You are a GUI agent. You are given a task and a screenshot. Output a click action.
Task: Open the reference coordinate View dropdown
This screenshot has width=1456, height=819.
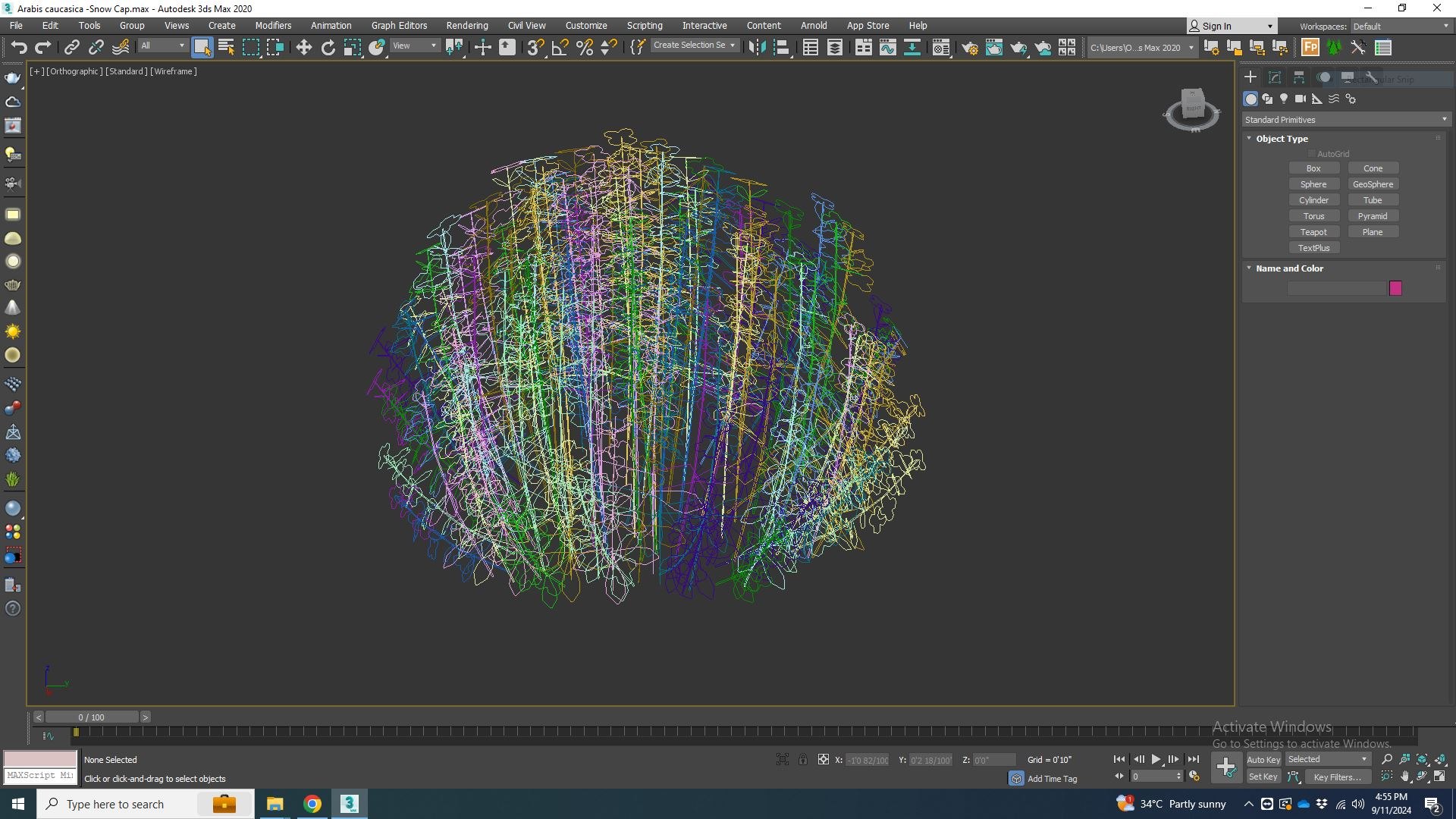pos(414,46)
